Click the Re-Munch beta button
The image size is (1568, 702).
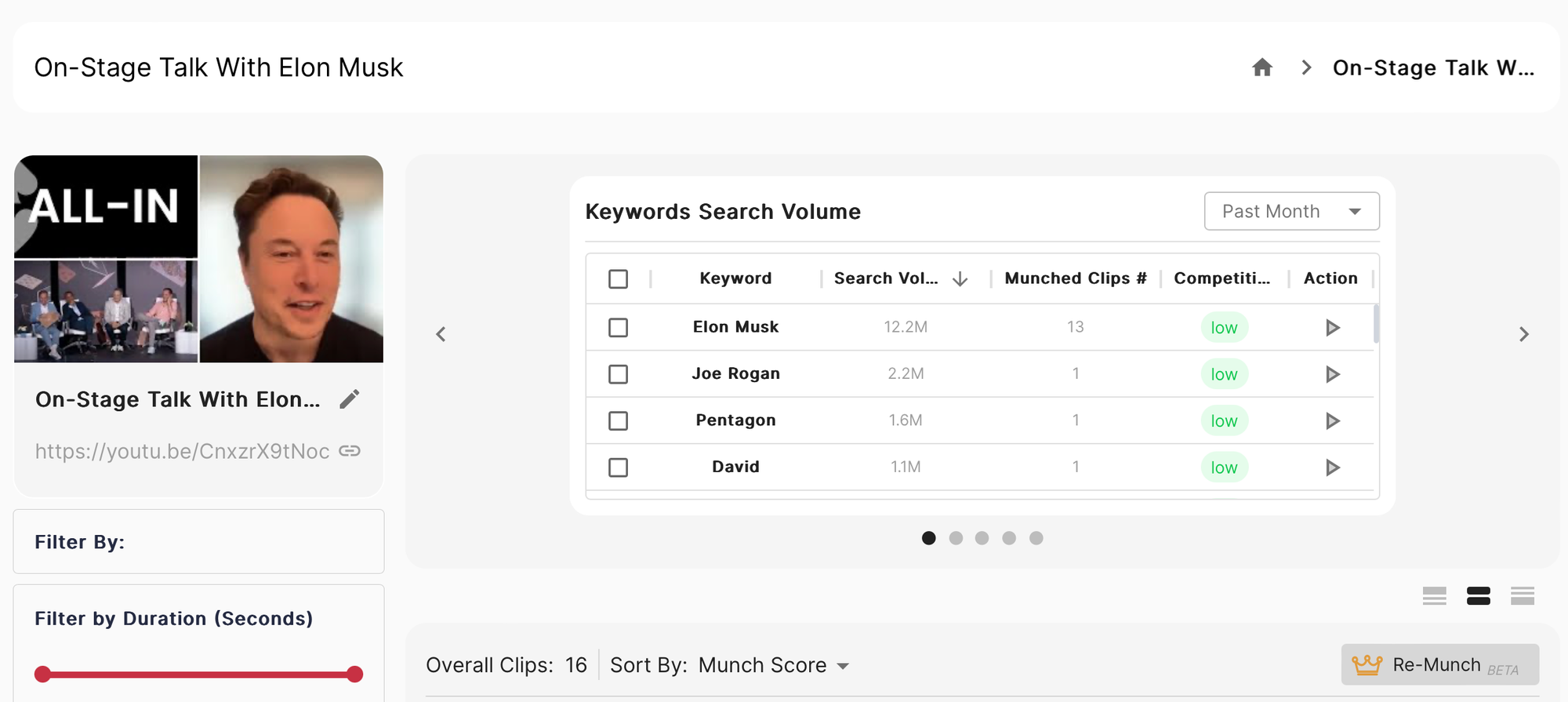click(1439, 665)
